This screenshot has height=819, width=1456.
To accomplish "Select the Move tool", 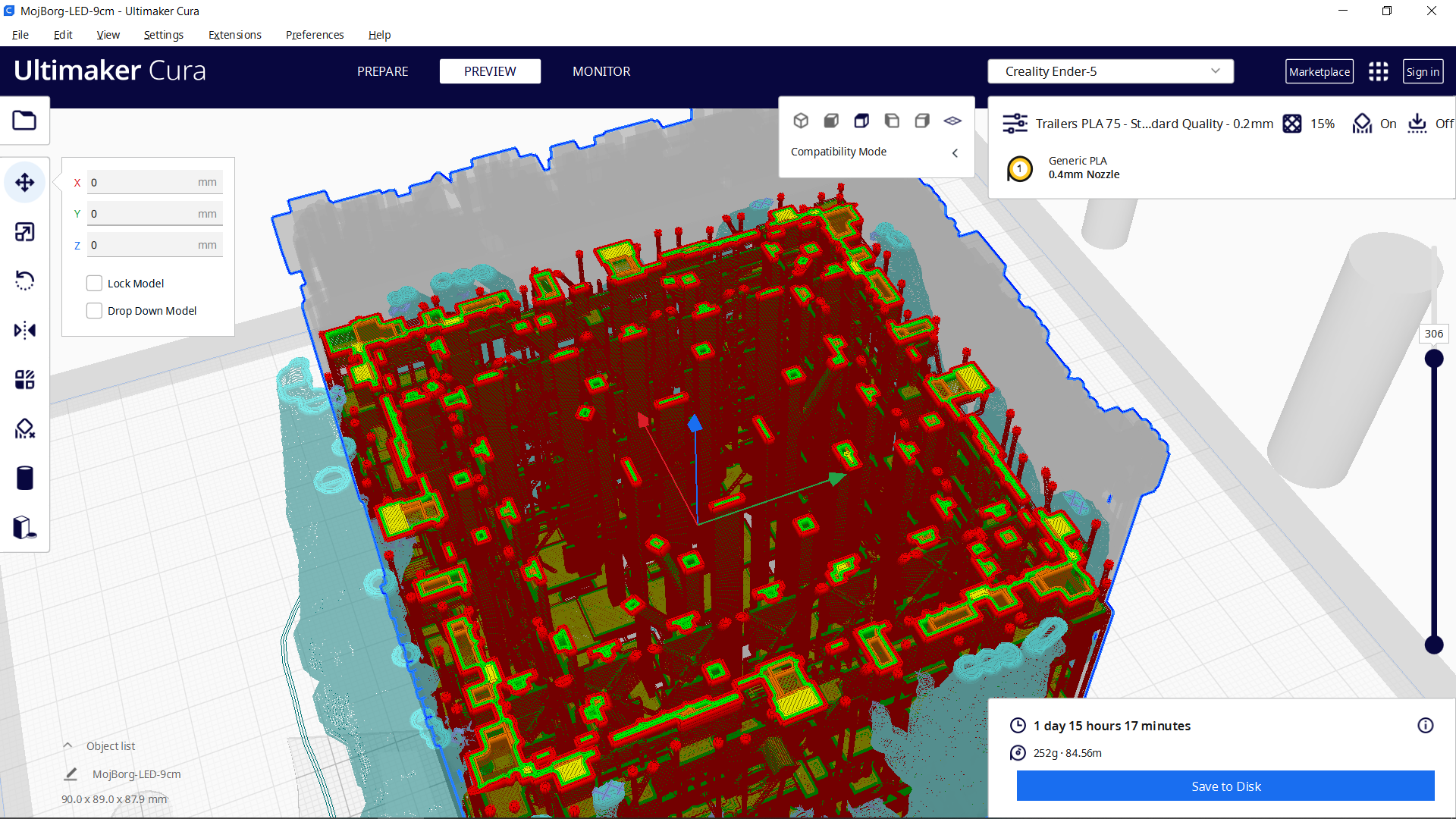I will pyautogui.click(x=24, y=183).
